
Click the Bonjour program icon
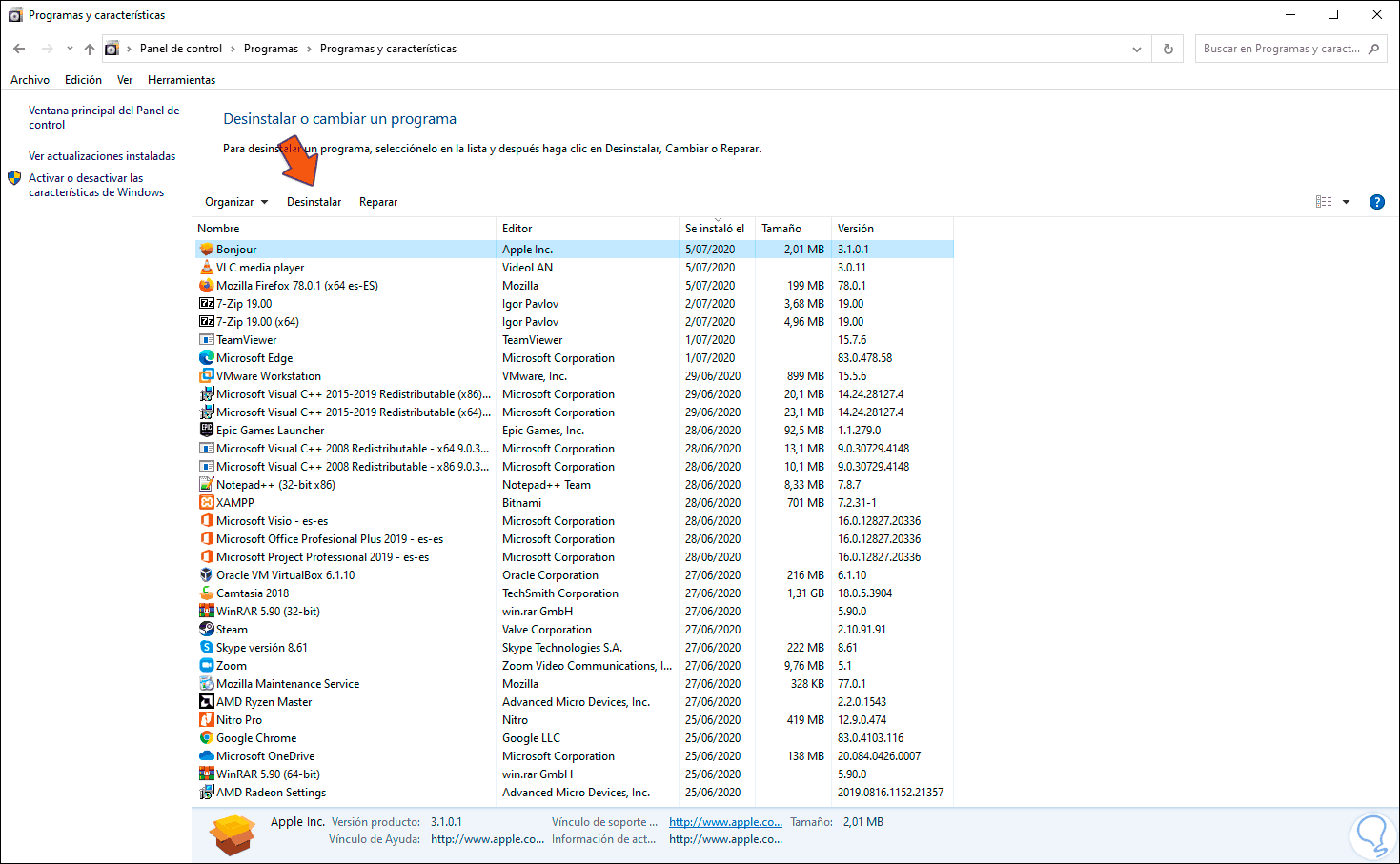pyautogui.click(x=206, y=250)
